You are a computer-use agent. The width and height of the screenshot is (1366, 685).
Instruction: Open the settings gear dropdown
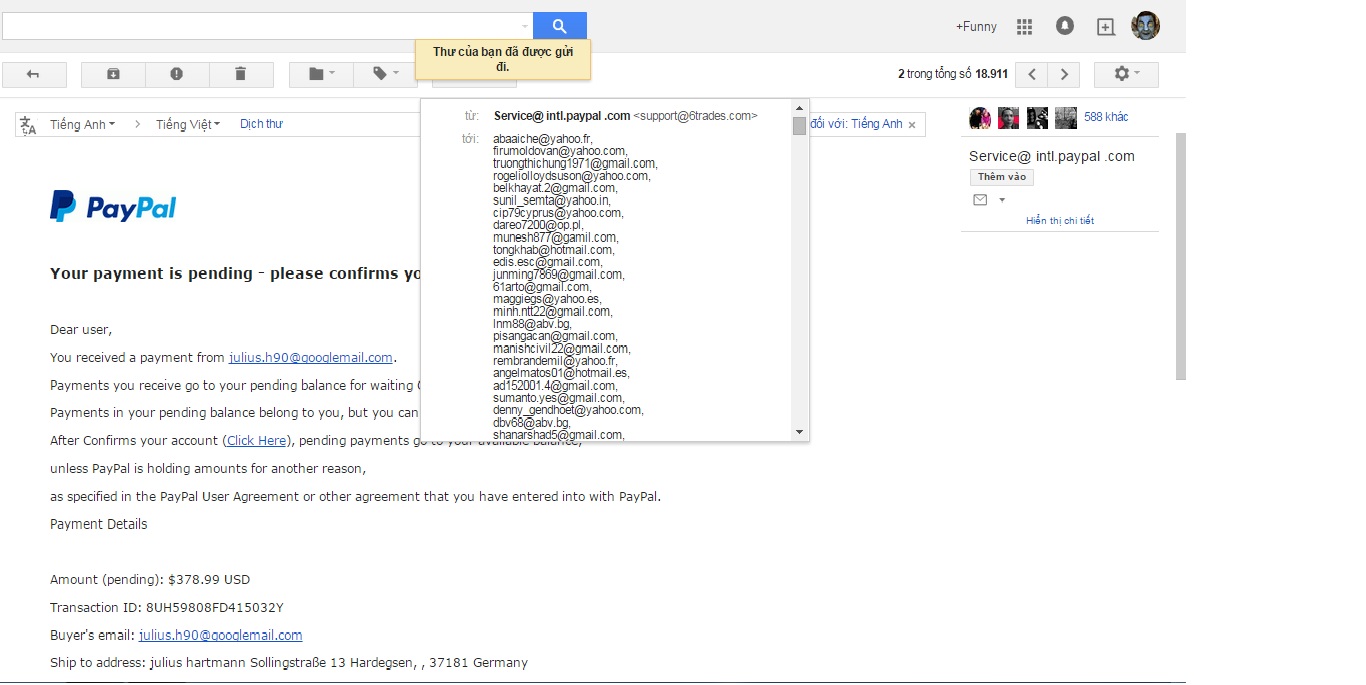pyautogui.click(x=1126, y=74)
